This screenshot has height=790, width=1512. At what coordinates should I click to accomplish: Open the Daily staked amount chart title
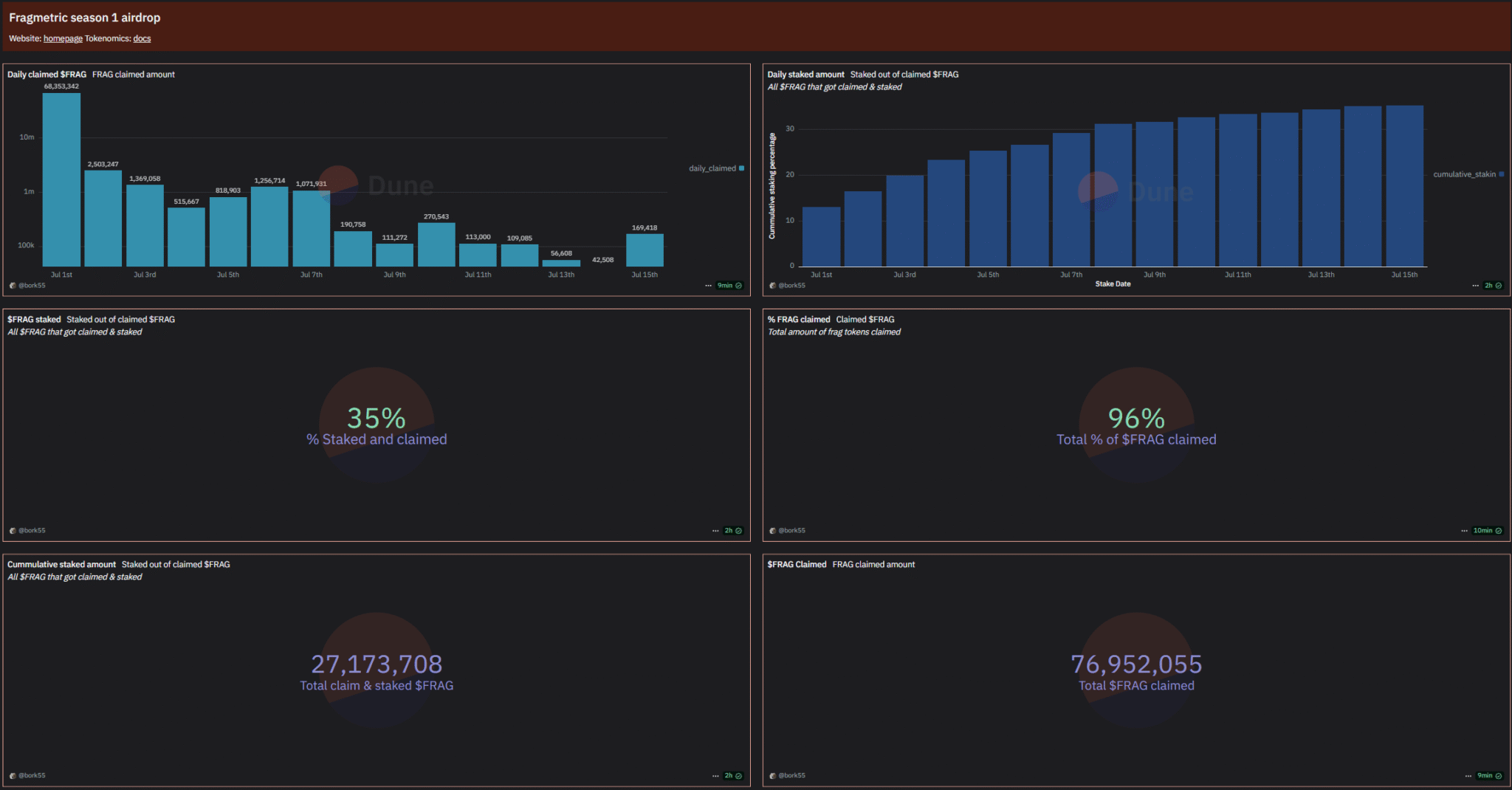pos(805,75)
